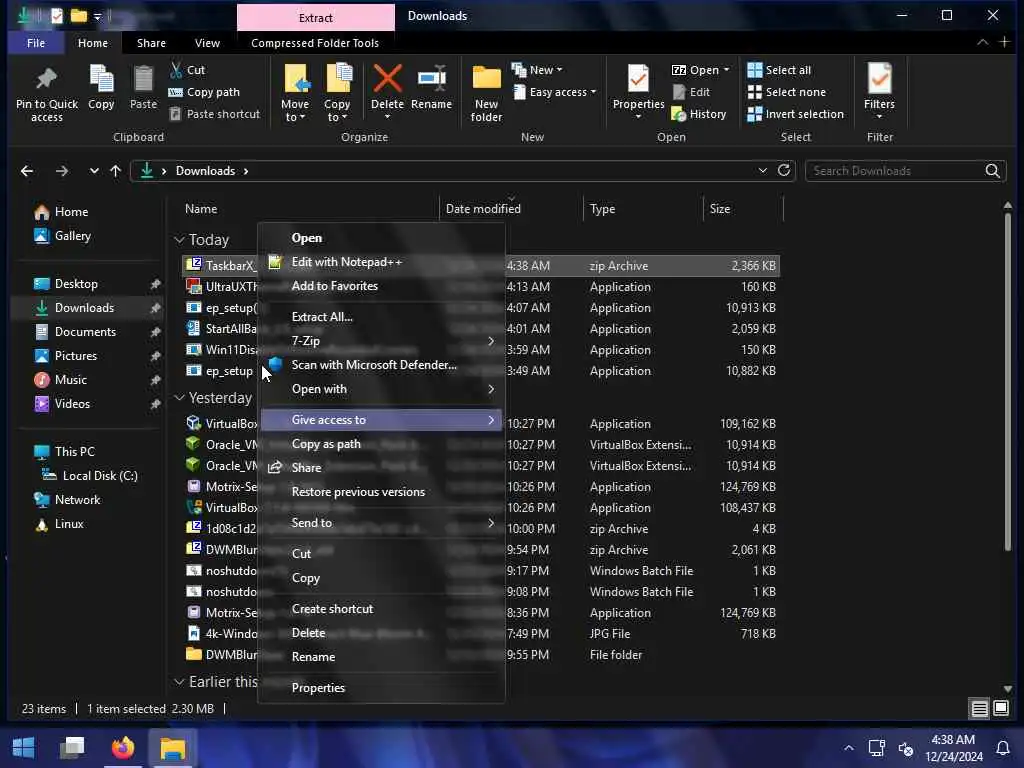1024x768 pixels.
Task: Switch to the View tab
Action: coord(207,43)
